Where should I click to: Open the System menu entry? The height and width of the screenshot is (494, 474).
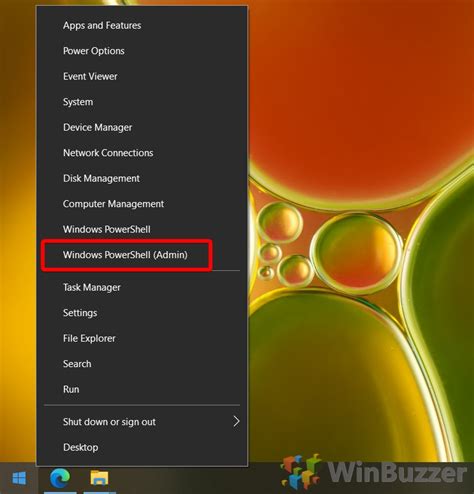[x=142, y=102]
